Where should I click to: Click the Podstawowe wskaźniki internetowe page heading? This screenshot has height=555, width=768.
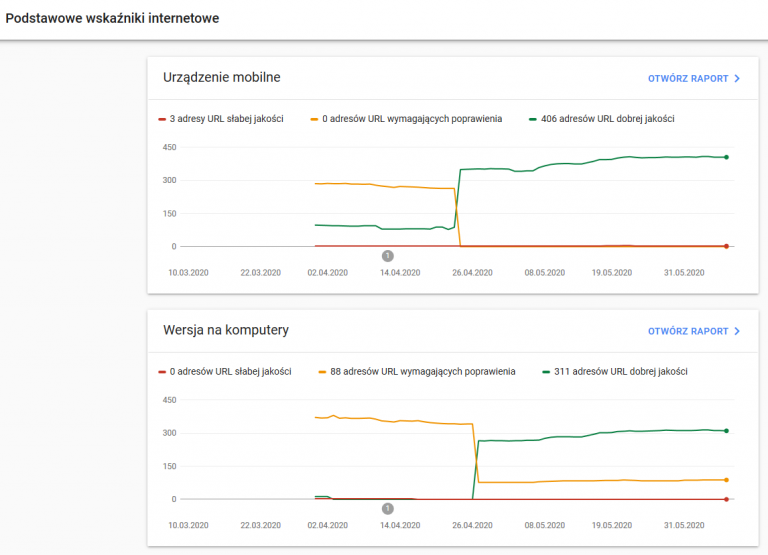[112, 18]
